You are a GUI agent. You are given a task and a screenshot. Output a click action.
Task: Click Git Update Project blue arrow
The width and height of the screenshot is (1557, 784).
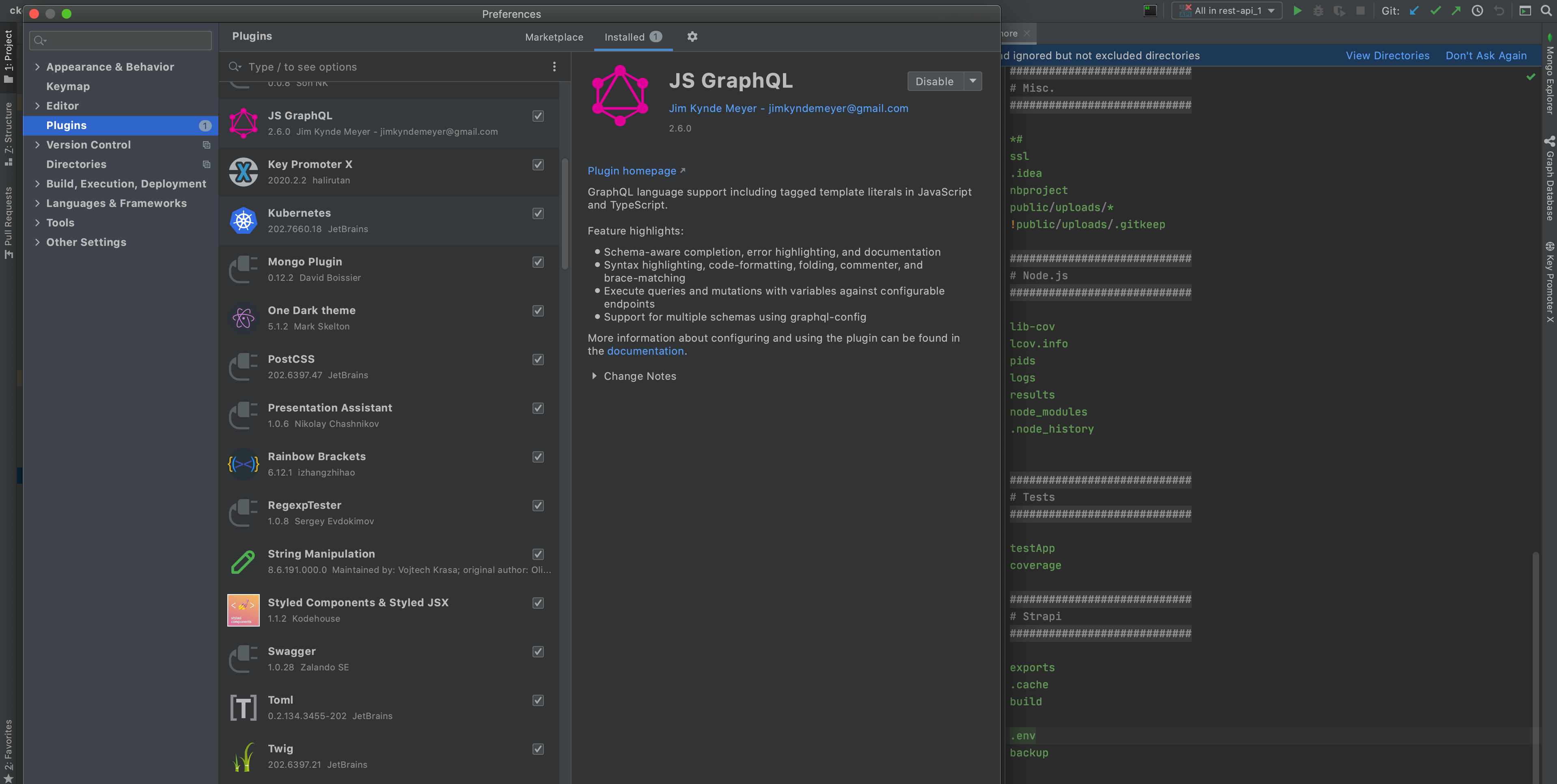tap(1414, 11)
